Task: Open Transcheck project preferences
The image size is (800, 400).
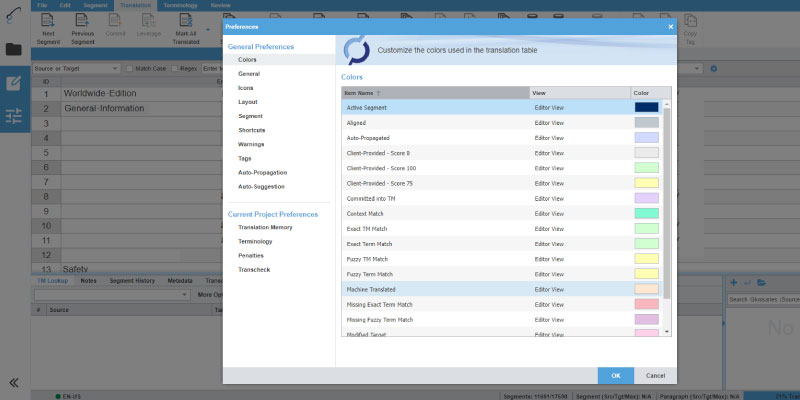Action: pos(254,269)
